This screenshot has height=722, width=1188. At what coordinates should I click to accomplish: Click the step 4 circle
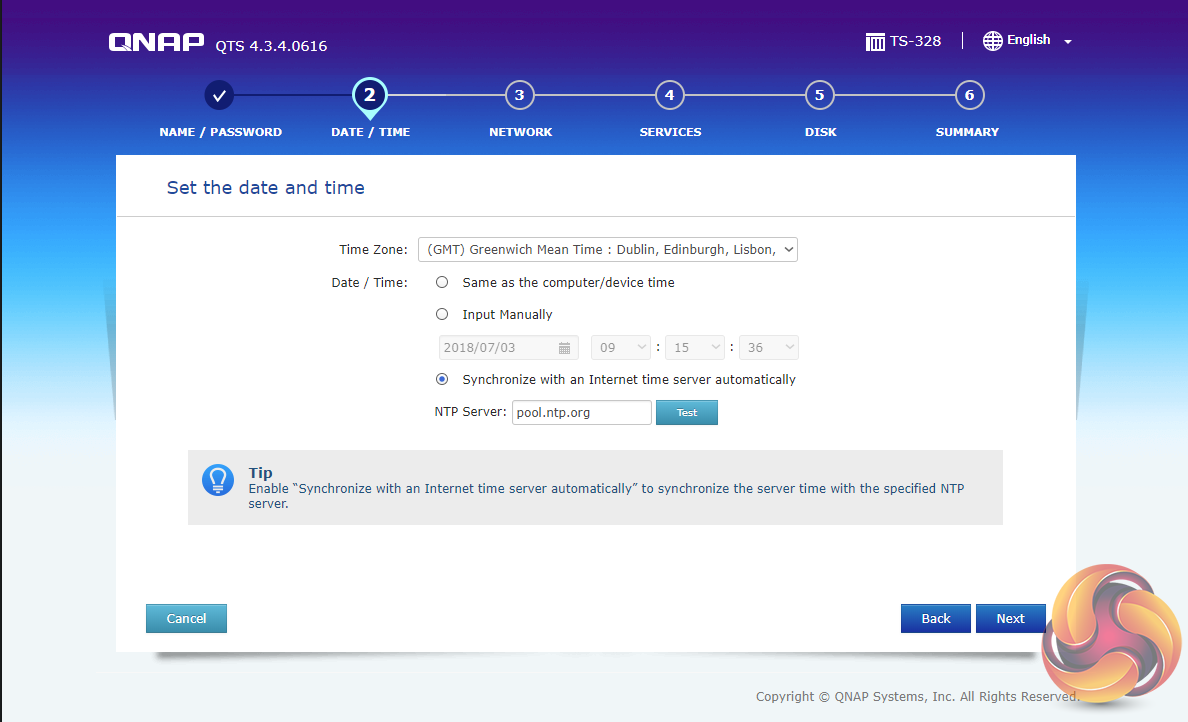pyautogui.click(x=670, y=95)
